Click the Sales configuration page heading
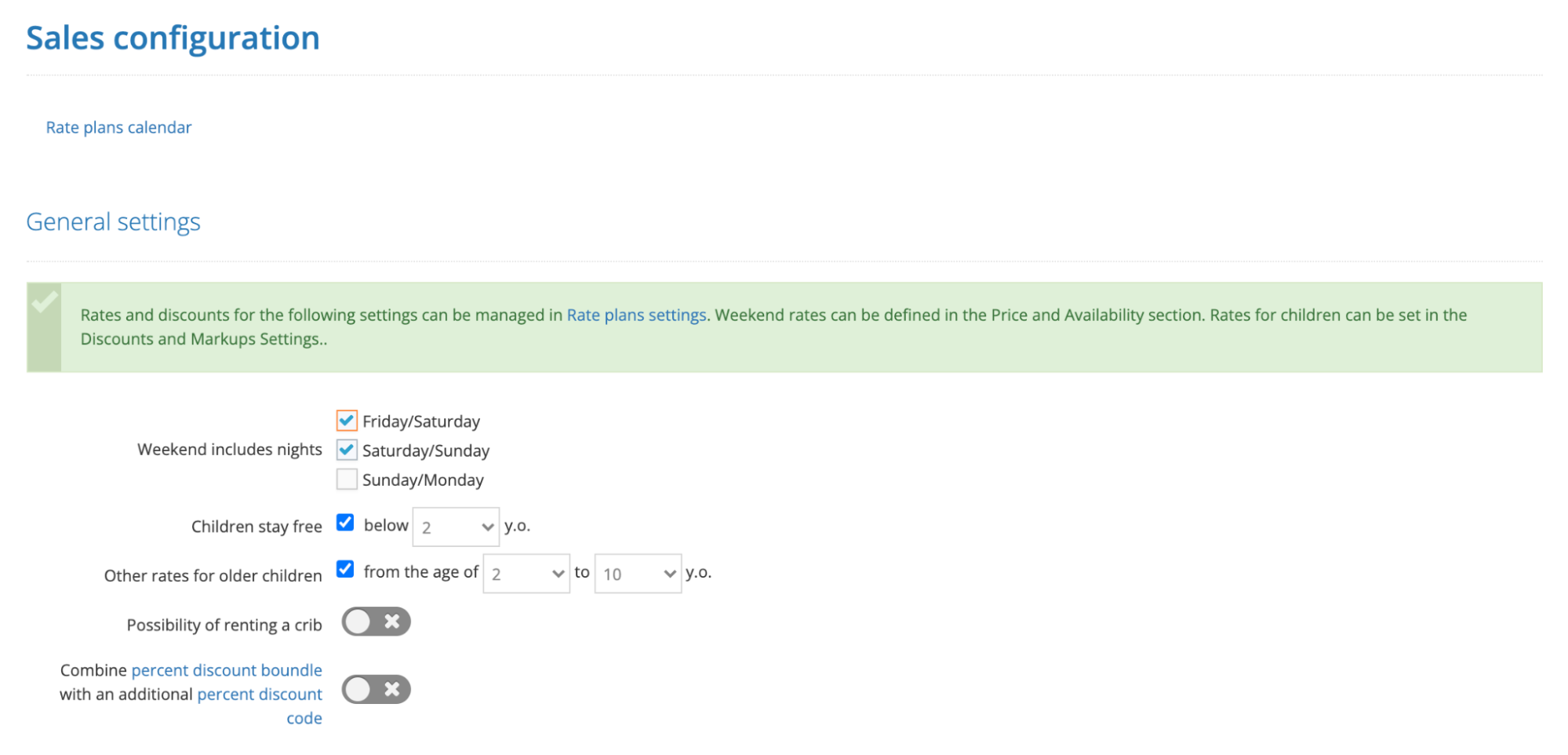Screen dimensions: 1568x755 173,38
